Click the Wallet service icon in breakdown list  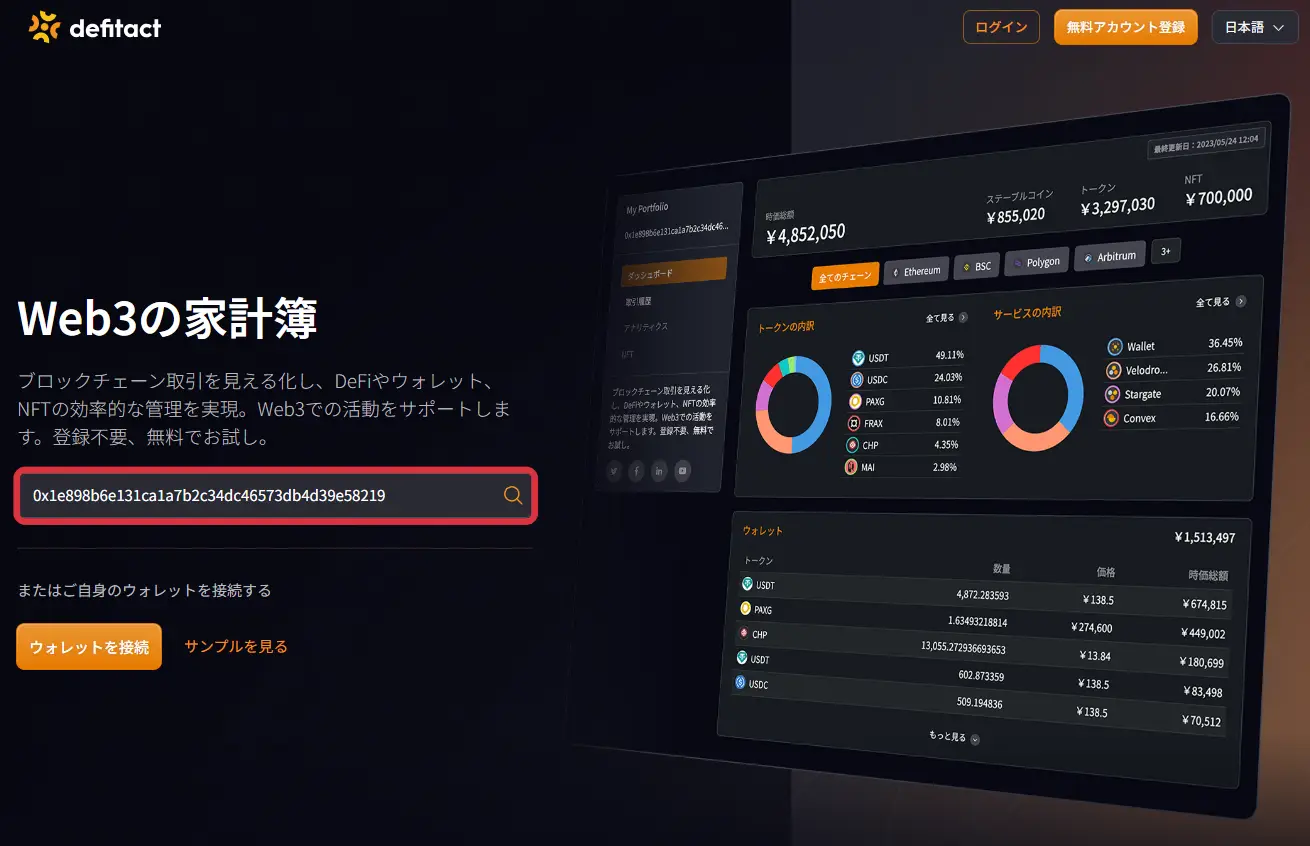point(1114,347)
